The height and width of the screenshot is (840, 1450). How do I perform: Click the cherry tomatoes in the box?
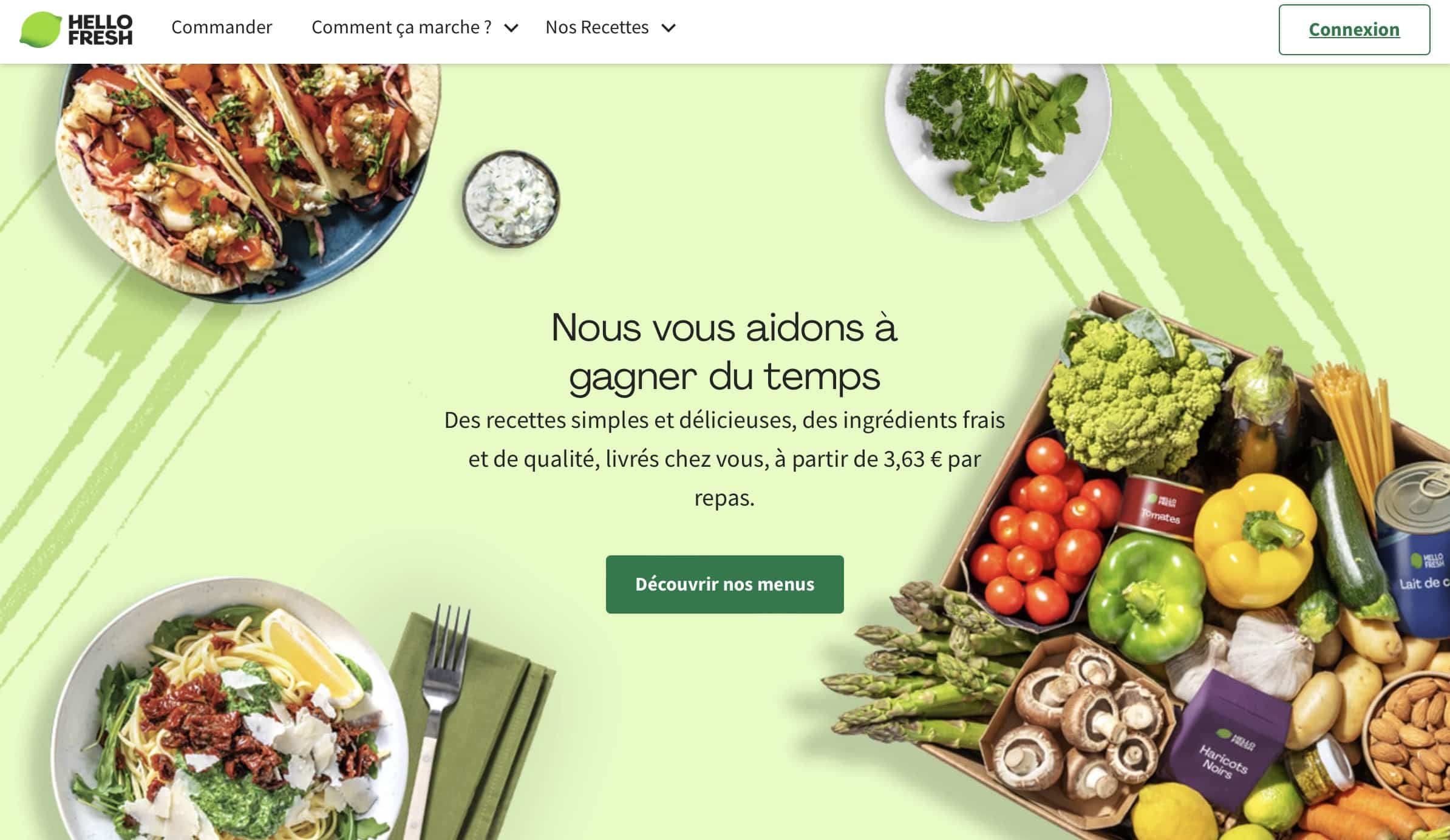tap(1041, 534)
